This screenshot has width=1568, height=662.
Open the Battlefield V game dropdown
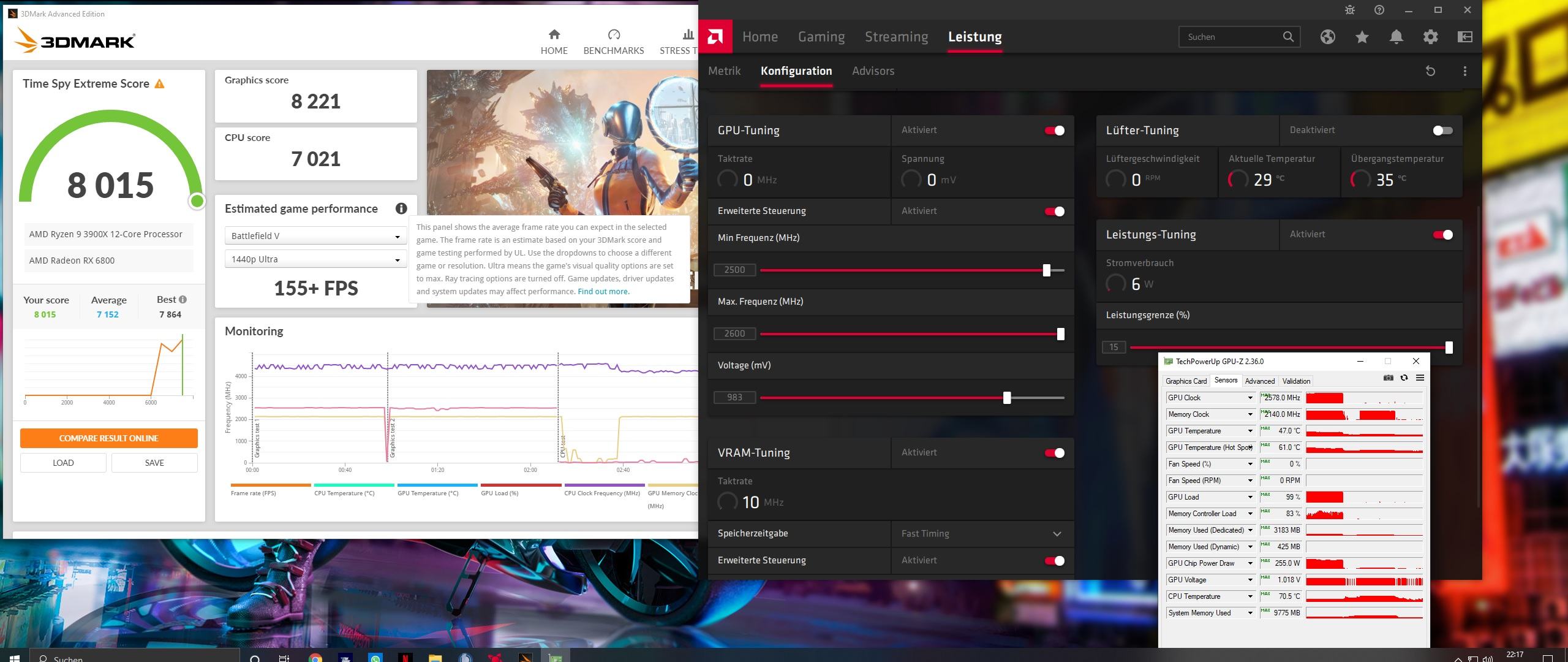pos(315,236)
